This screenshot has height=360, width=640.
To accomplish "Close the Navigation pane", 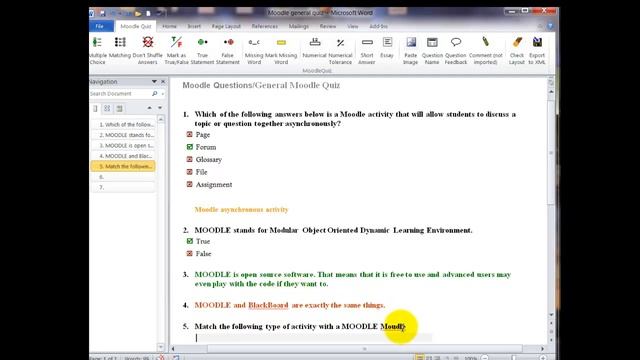I will (x=163, y=82).
